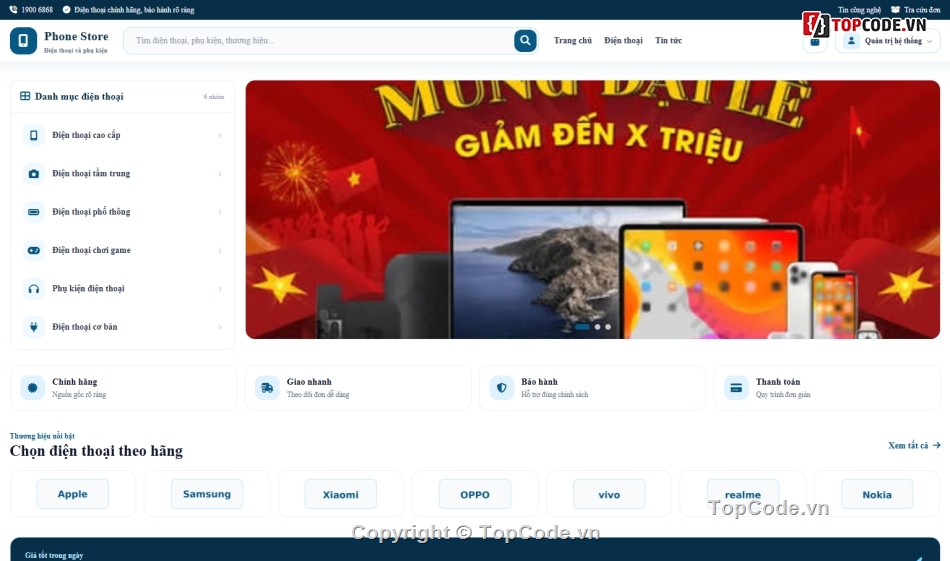The image size is (950, 561).
Task: Click the verified check icon in top bar
Action: (67, 10)
